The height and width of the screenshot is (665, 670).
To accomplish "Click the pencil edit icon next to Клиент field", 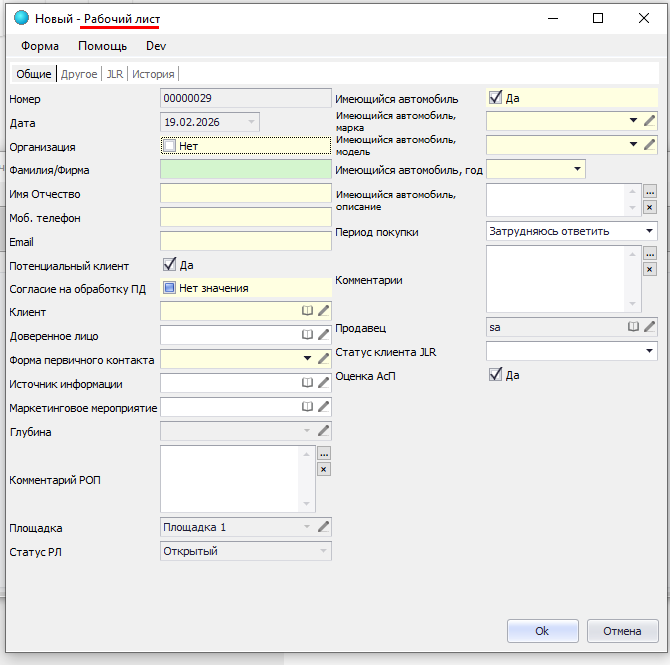I will pos(323,311).
